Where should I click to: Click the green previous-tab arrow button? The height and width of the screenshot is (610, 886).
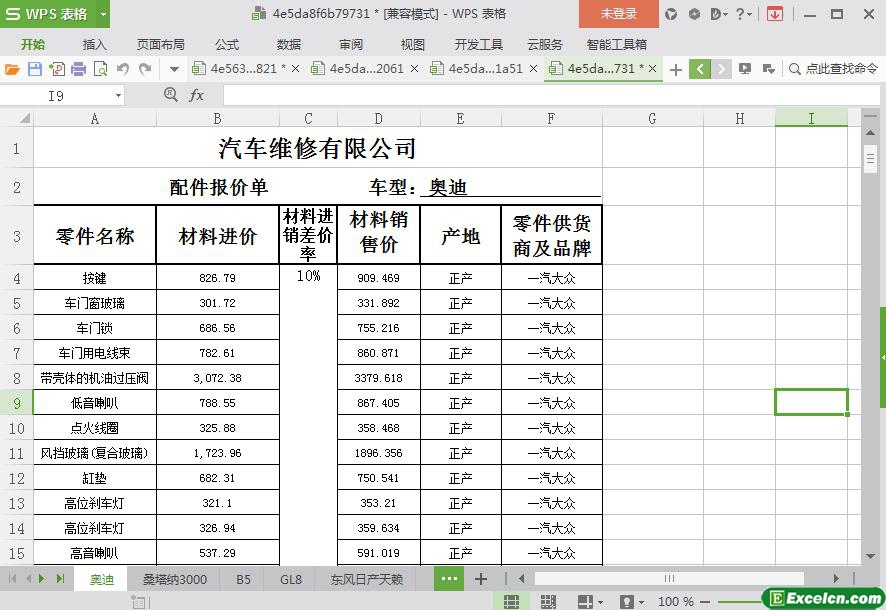pos(700,69)
